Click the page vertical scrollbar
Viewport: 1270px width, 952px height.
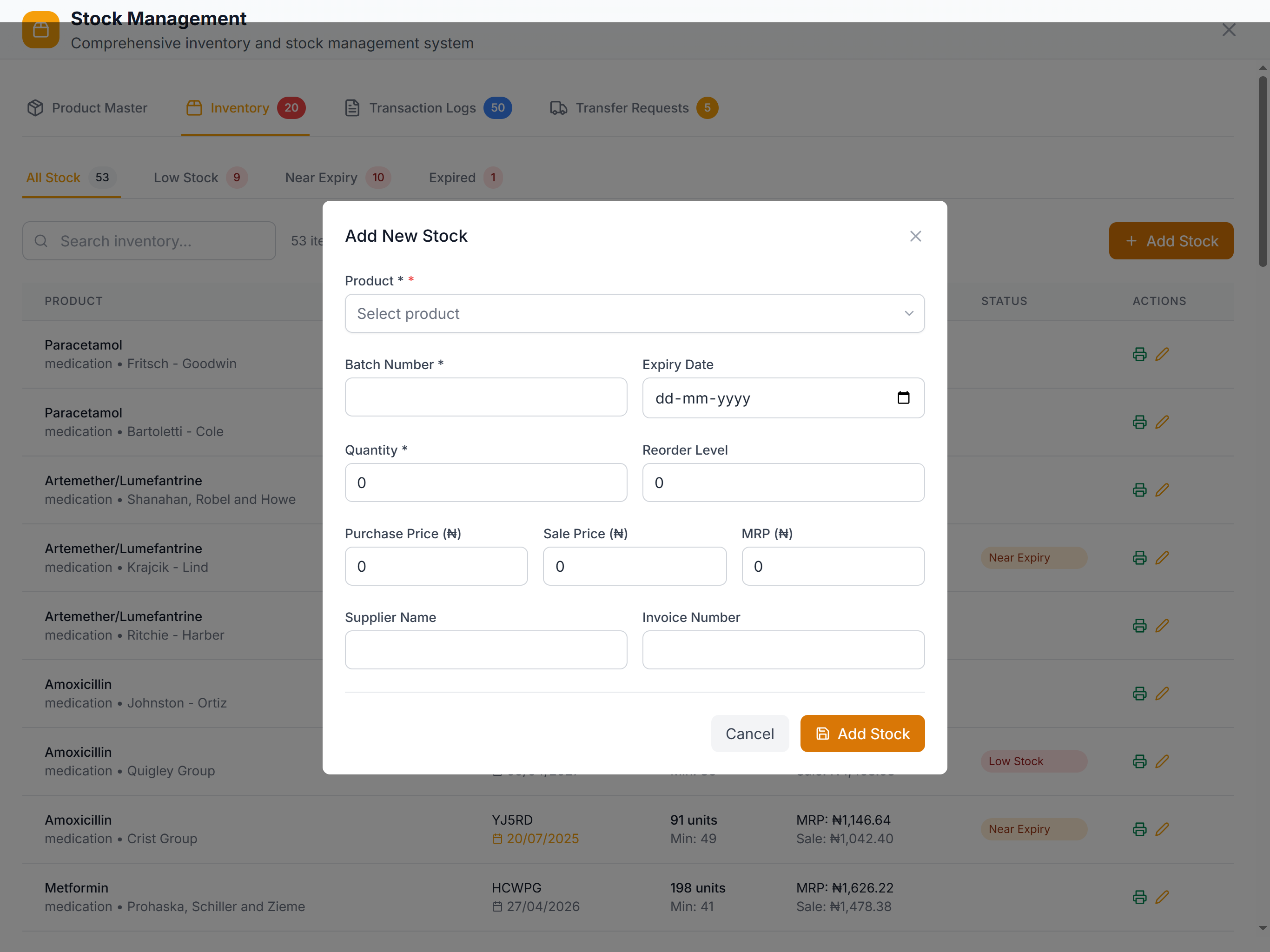click(1262, 172)
